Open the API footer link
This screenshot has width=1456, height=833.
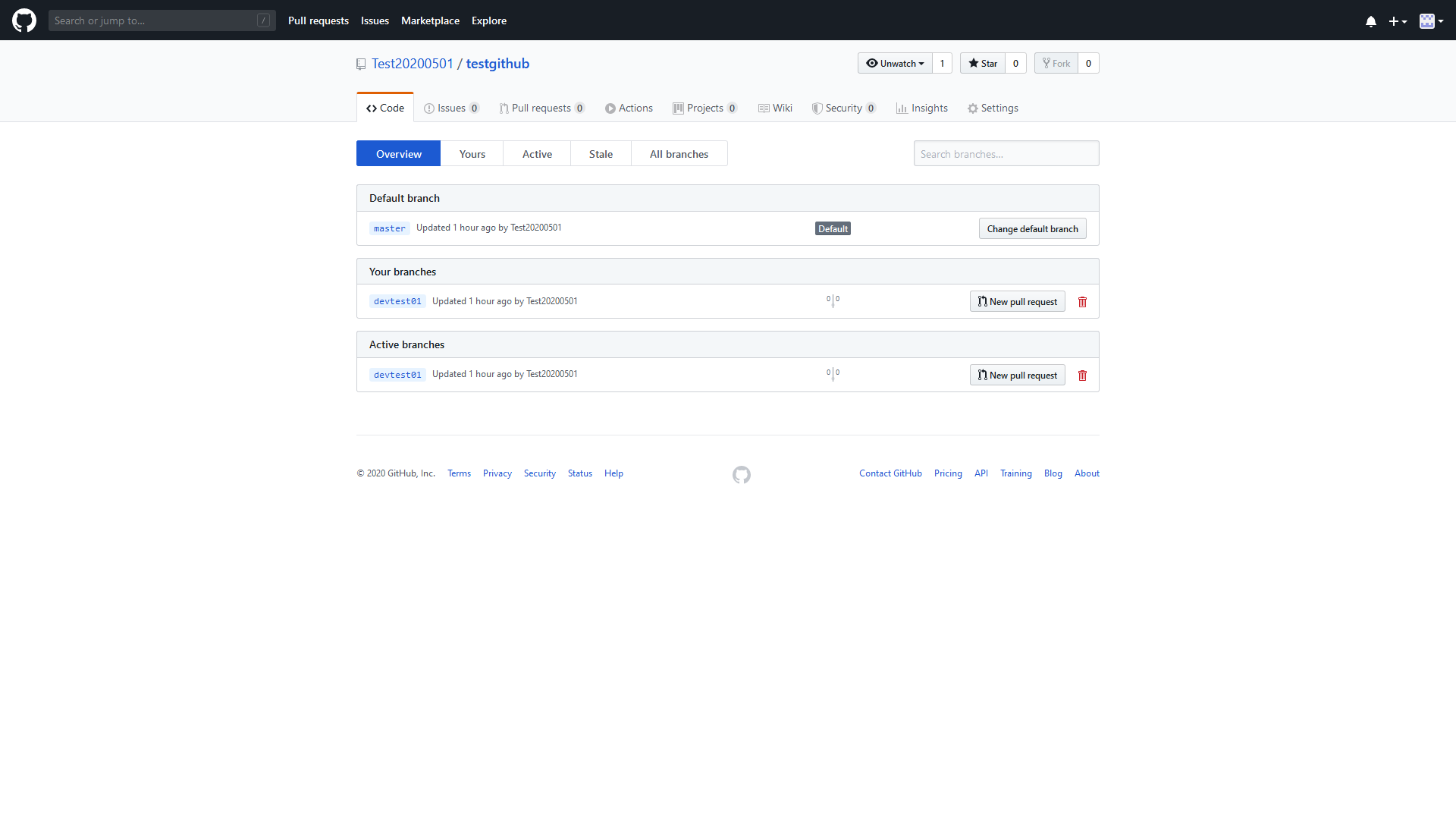click(x=981, y=473)
